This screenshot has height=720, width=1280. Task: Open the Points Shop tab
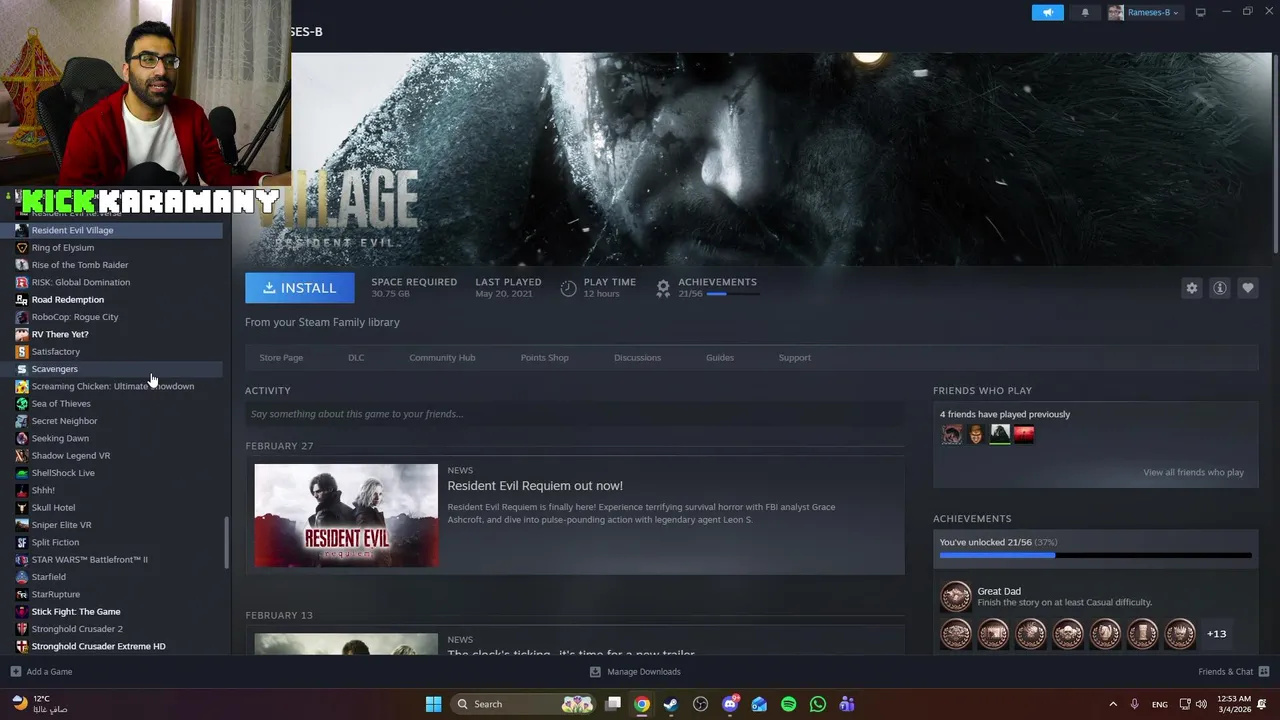544,357
